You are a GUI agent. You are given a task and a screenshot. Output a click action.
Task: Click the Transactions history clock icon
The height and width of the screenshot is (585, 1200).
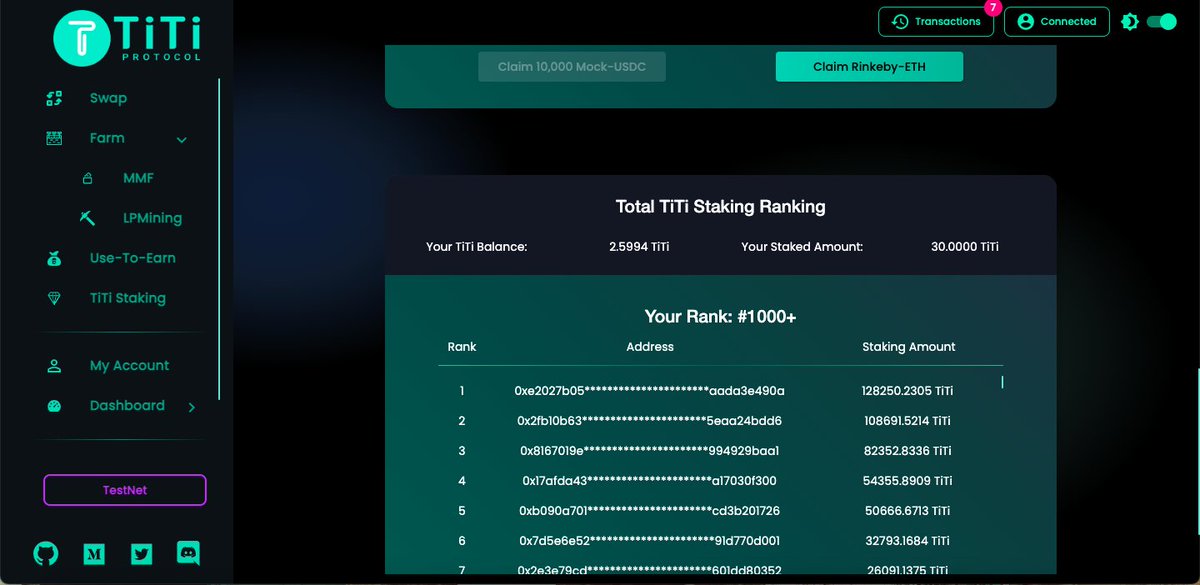(900, 22)
